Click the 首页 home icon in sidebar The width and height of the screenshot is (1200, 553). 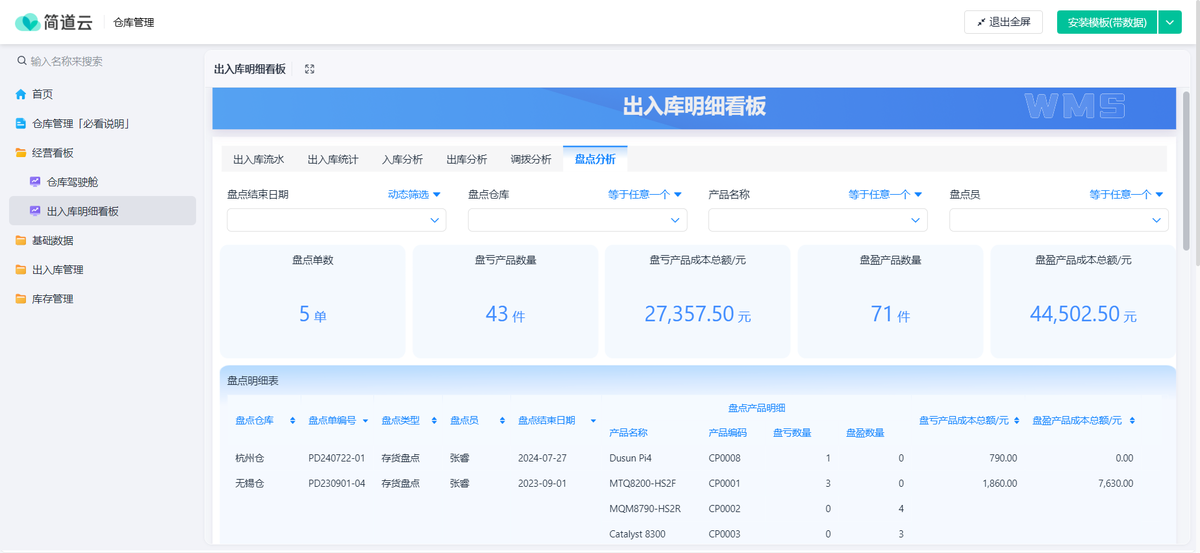[x=21, y=94]
